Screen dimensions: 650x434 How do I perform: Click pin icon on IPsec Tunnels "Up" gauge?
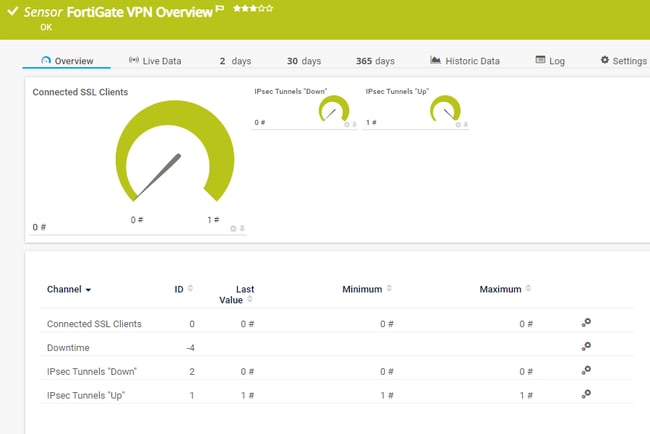coord(466,124)
